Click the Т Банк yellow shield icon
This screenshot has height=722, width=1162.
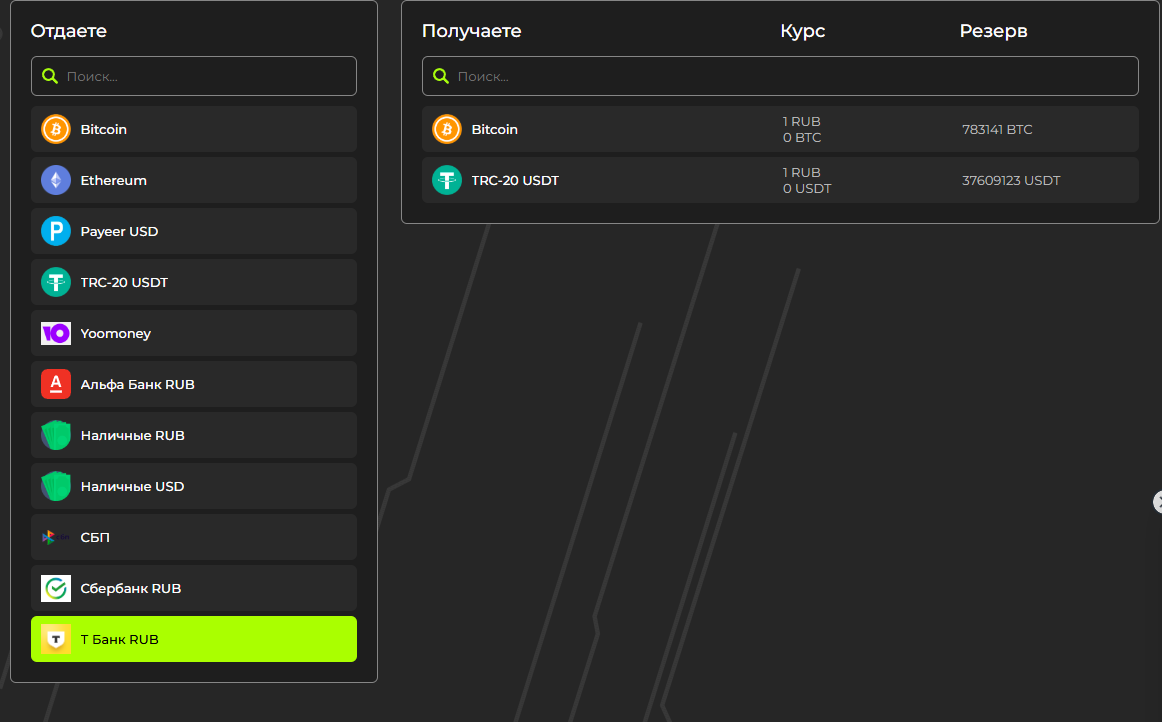tap(56, 639)
